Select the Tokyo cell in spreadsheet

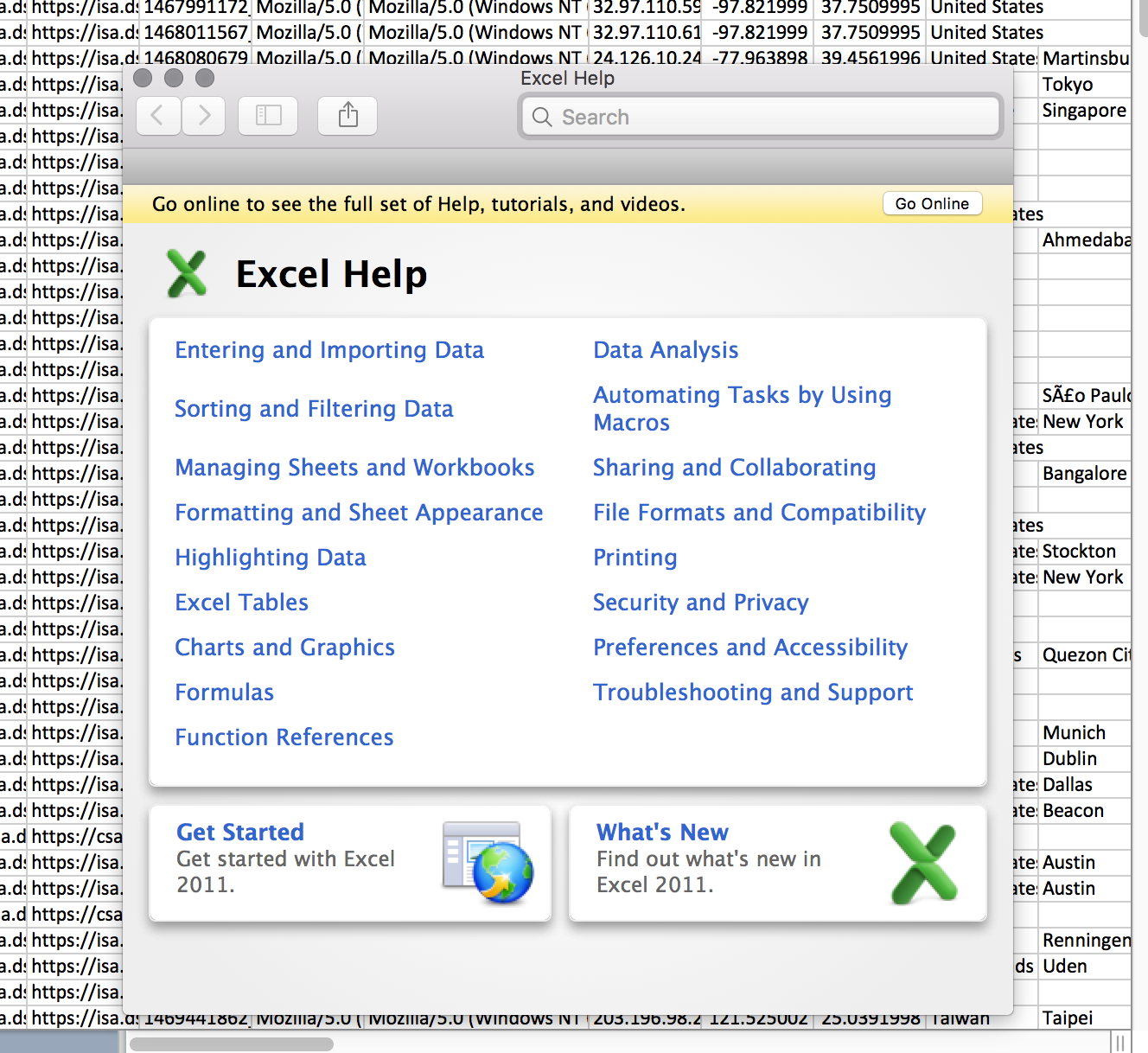1084,85
